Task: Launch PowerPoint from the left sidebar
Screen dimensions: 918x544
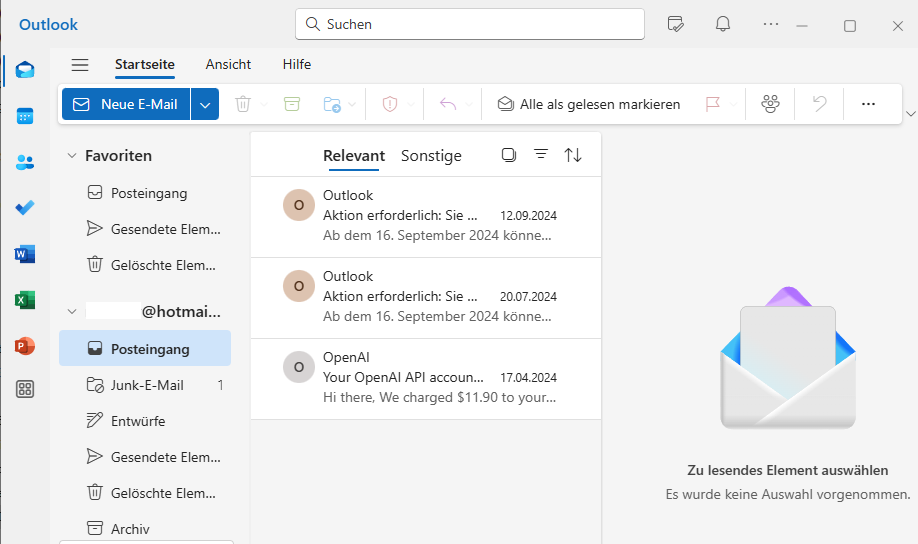Action: (x=25, y=346)
